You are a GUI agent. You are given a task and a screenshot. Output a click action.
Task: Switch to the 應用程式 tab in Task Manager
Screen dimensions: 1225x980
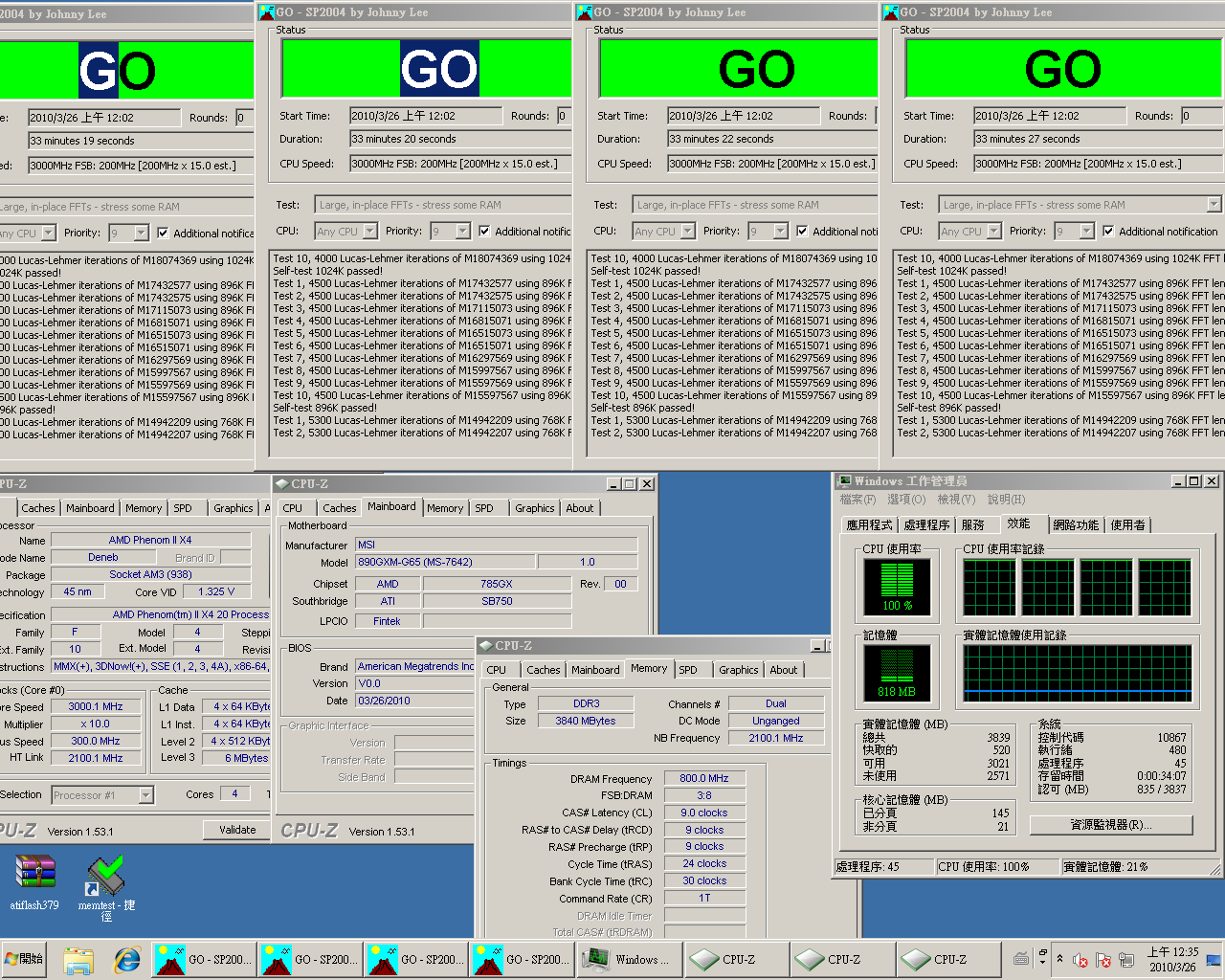869,525
